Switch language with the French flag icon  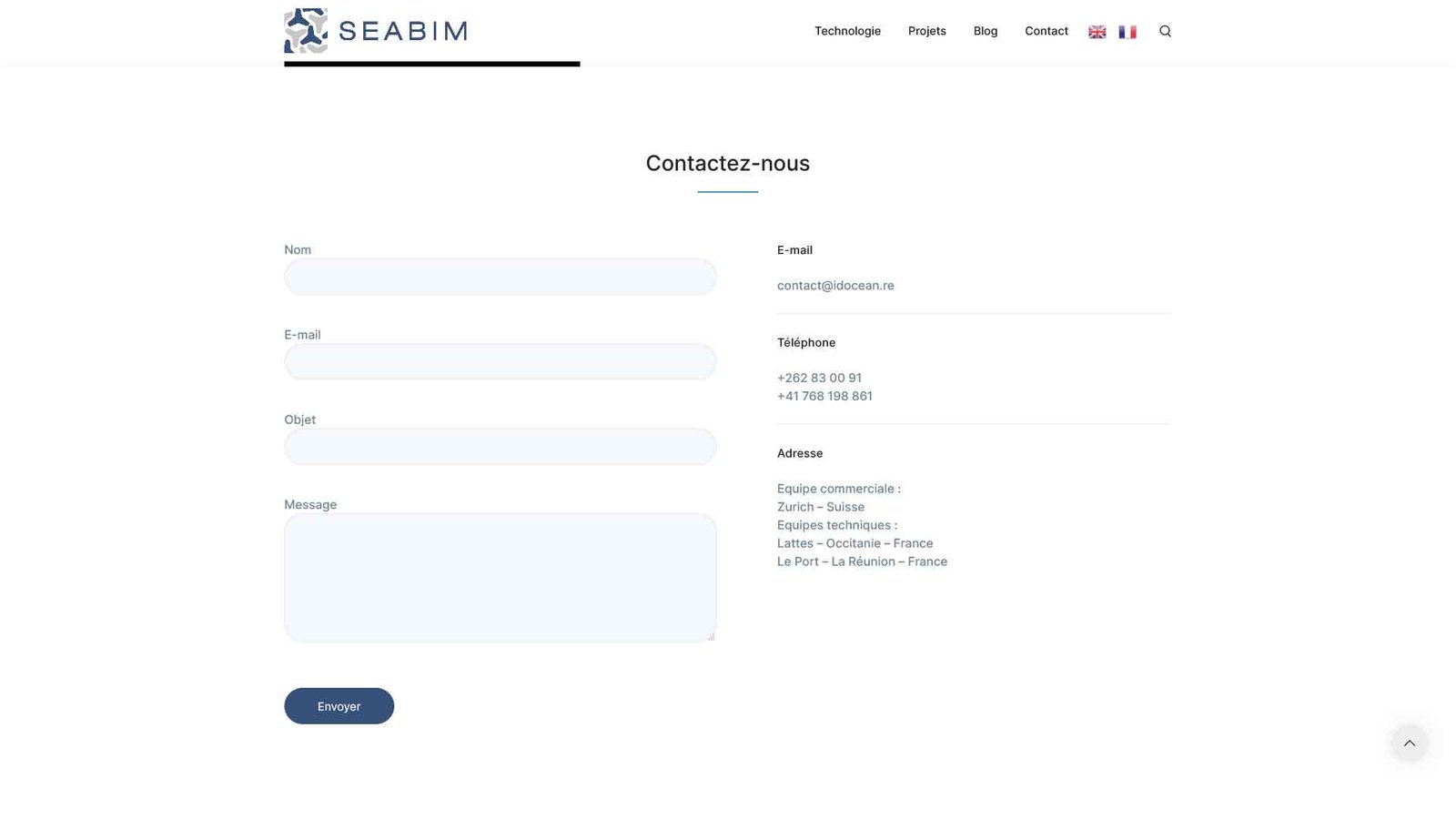point(1127,32)
